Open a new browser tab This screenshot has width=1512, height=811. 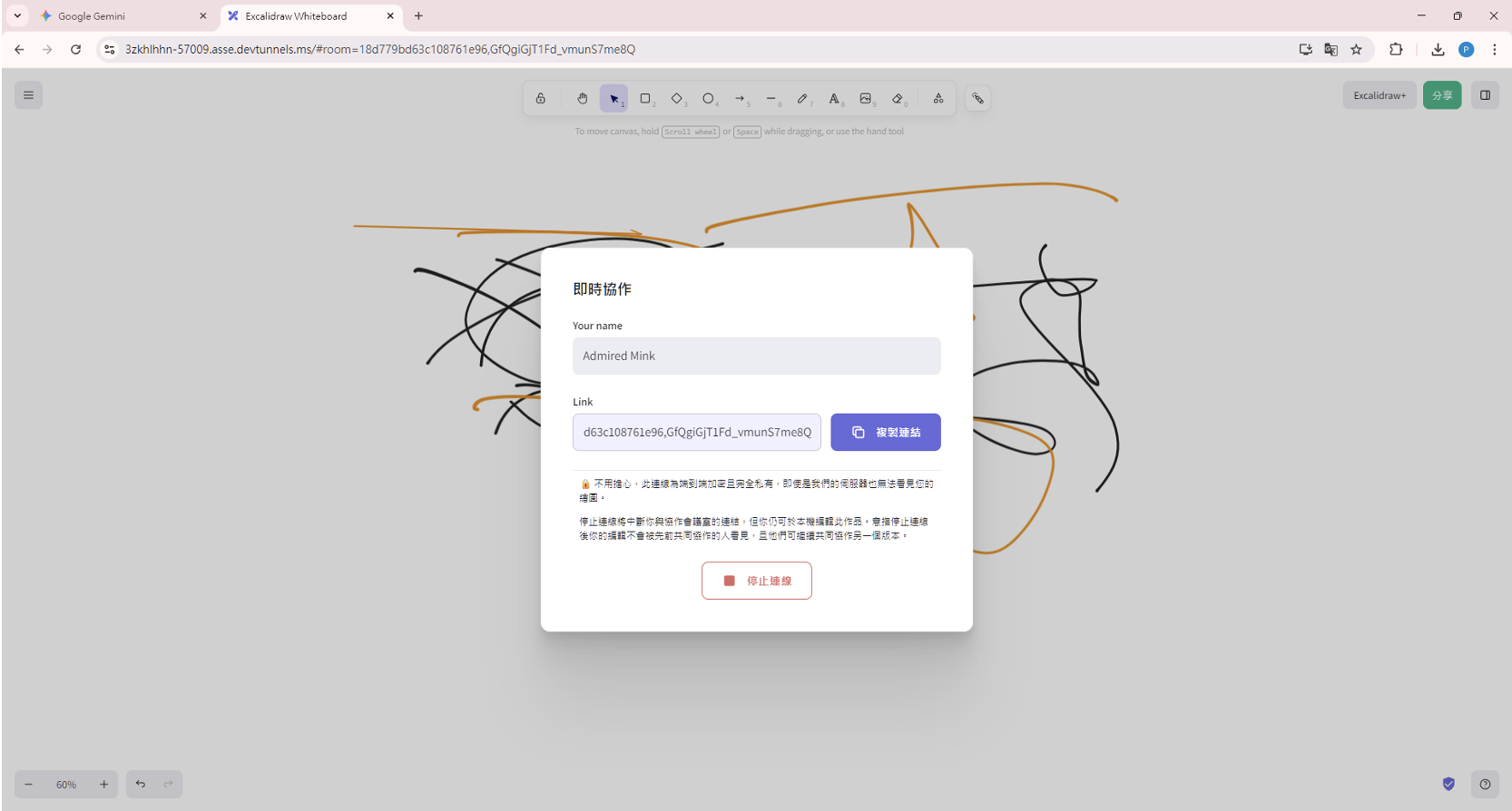pyautogui.click(x=418, y=15)
